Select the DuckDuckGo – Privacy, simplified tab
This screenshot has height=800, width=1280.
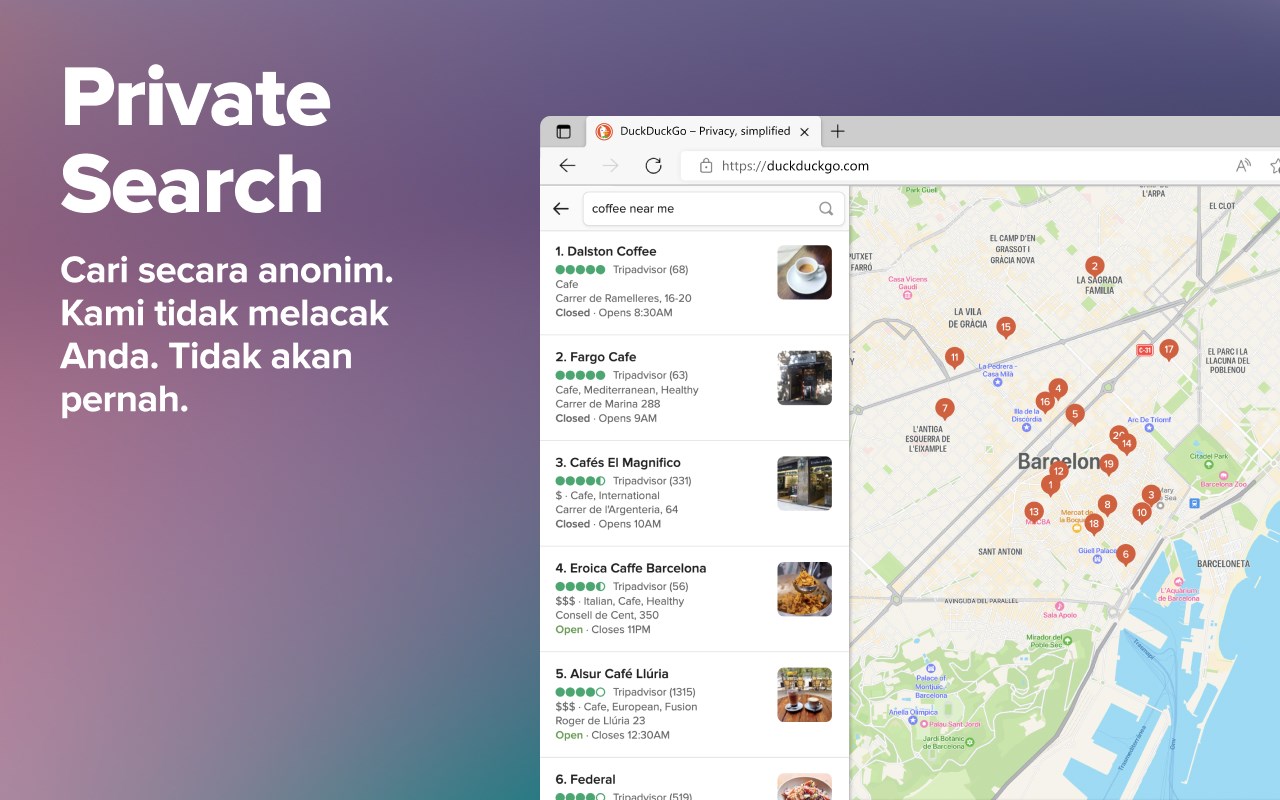pos(704,131)
